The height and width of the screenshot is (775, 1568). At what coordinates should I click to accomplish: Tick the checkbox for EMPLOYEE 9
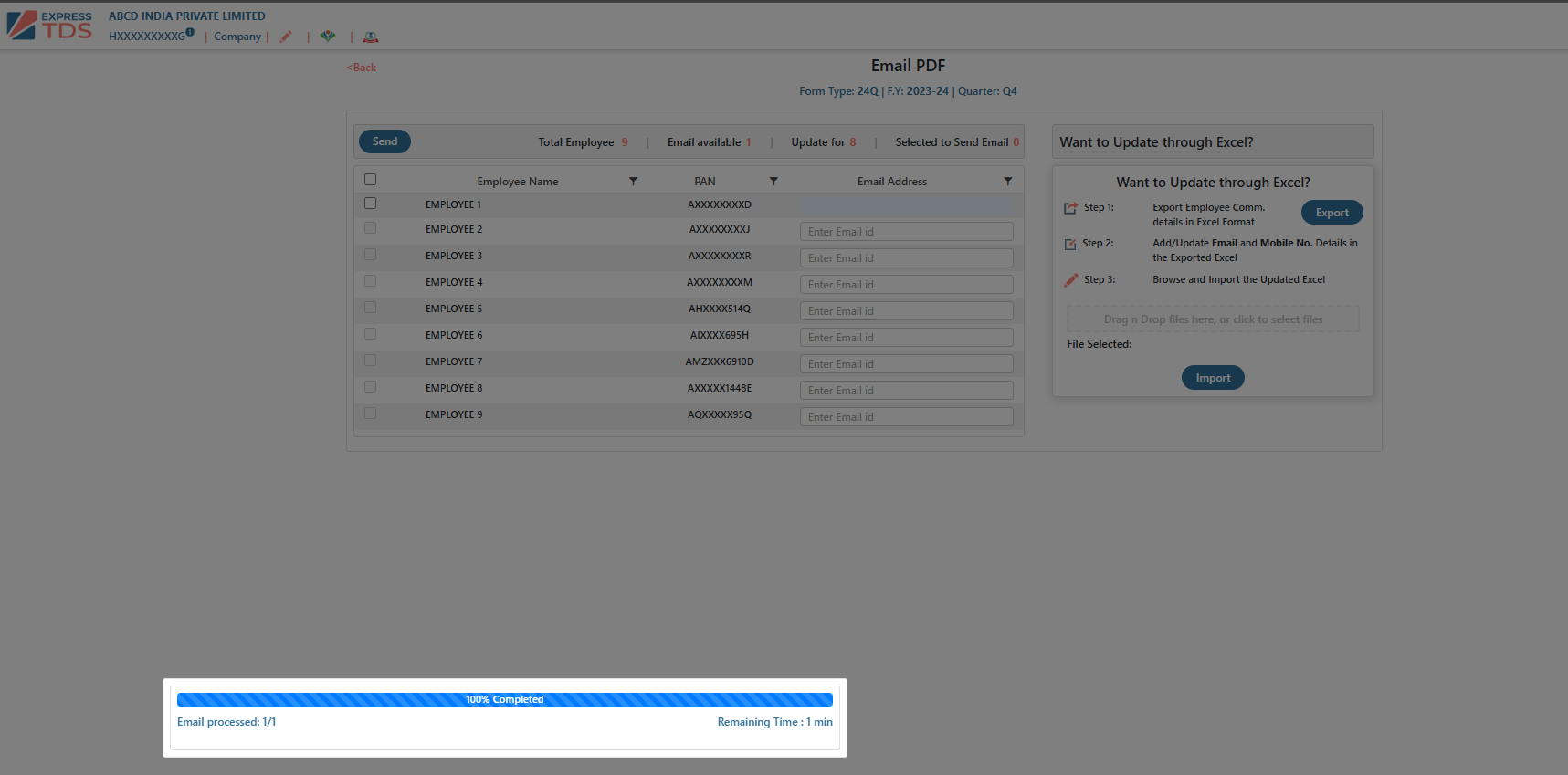(x=370, y=414)
